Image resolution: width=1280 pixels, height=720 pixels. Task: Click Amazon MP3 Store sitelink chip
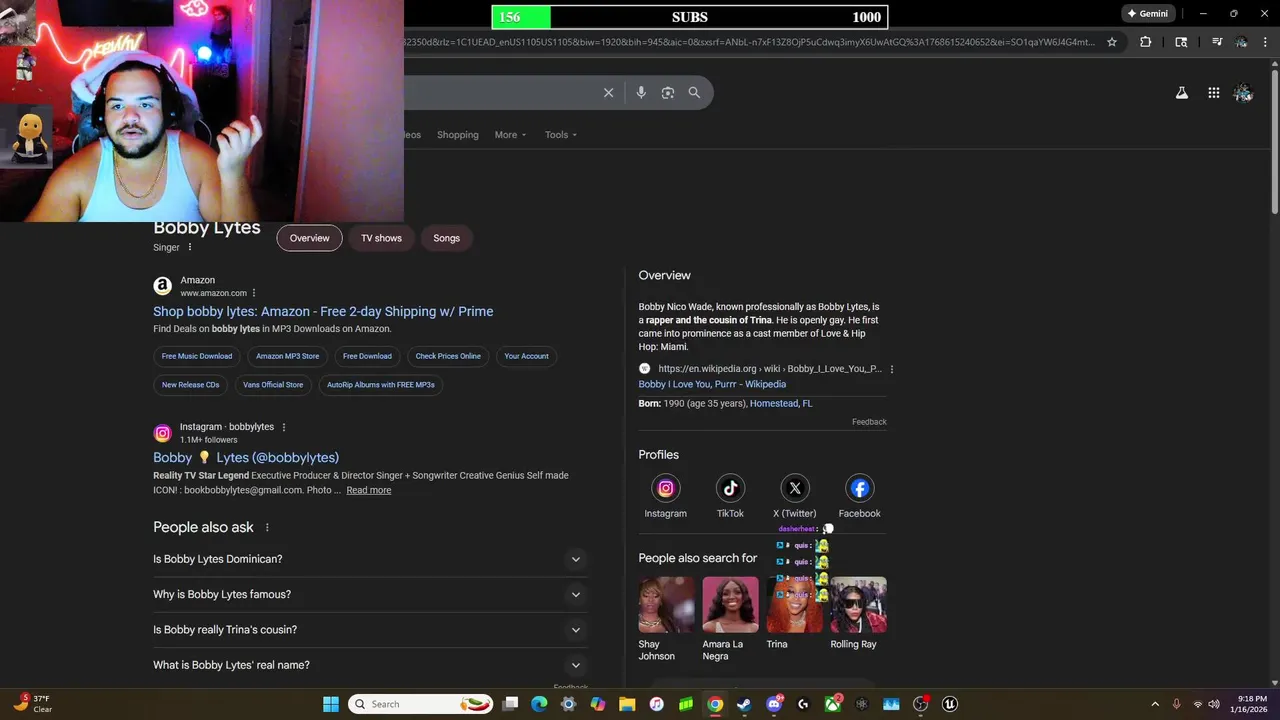pos(287,356)
